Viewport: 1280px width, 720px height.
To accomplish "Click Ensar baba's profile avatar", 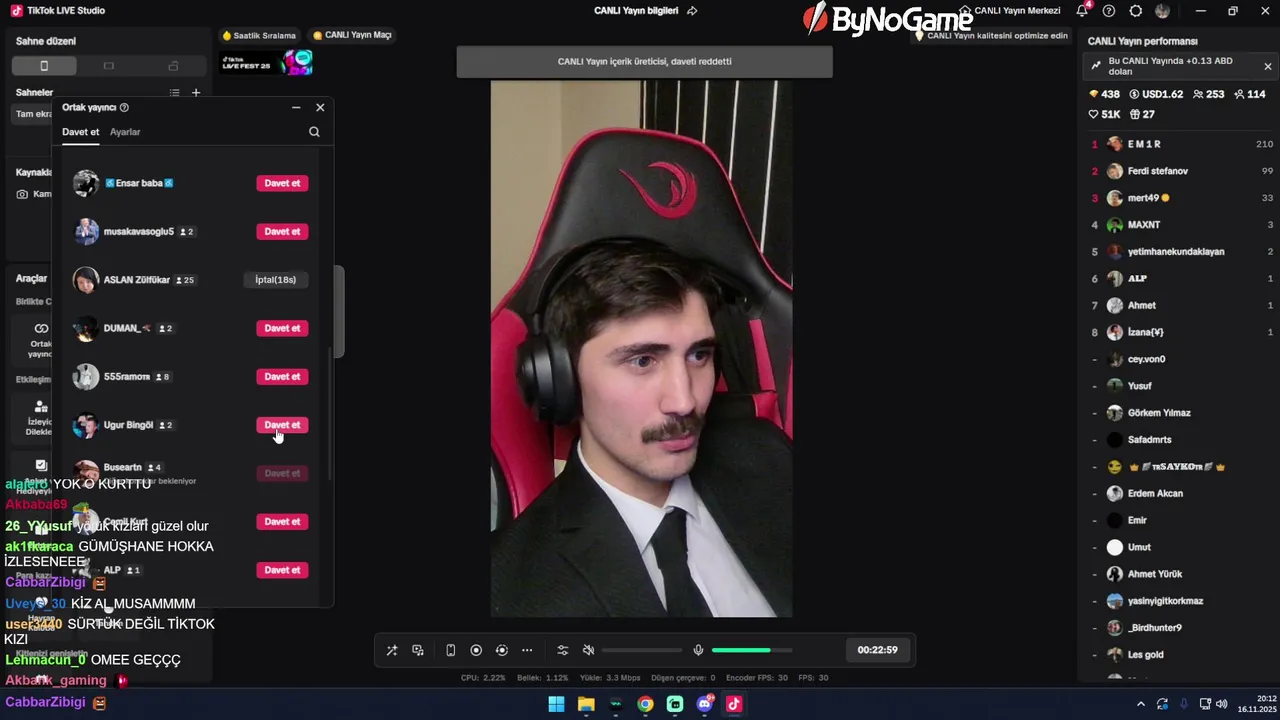I will (x=86, y=183).
